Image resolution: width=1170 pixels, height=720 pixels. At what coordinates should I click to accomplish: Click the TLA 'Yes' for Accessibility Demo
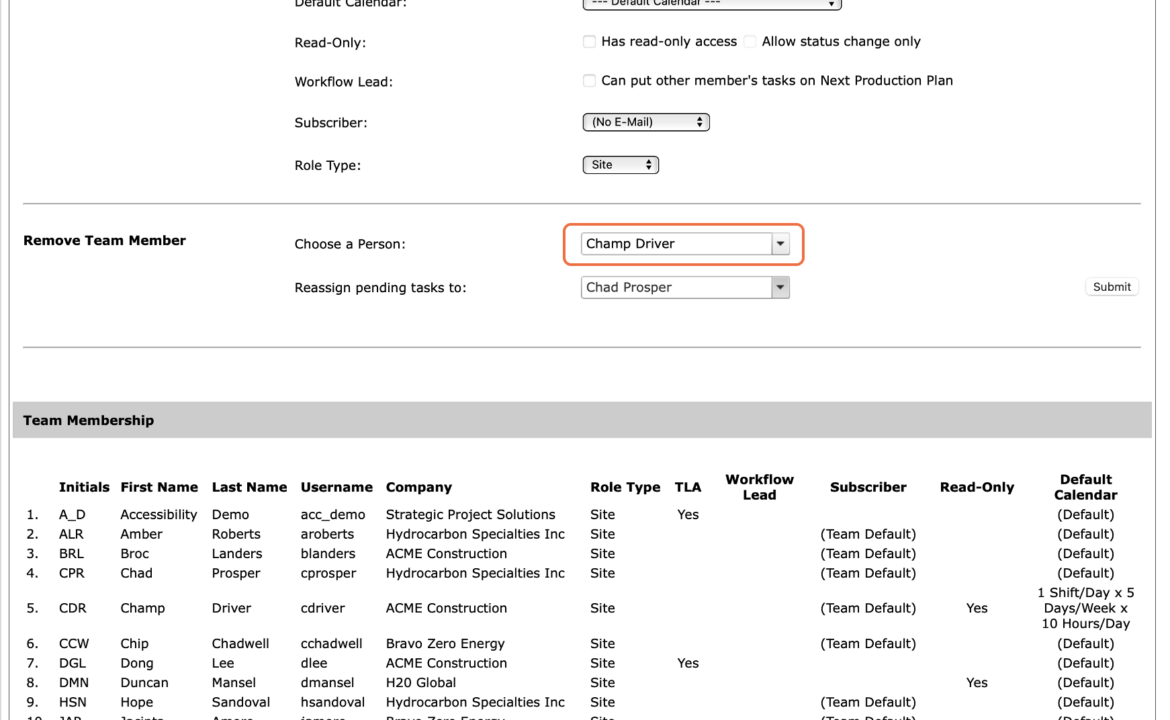(x=688, y=515)
